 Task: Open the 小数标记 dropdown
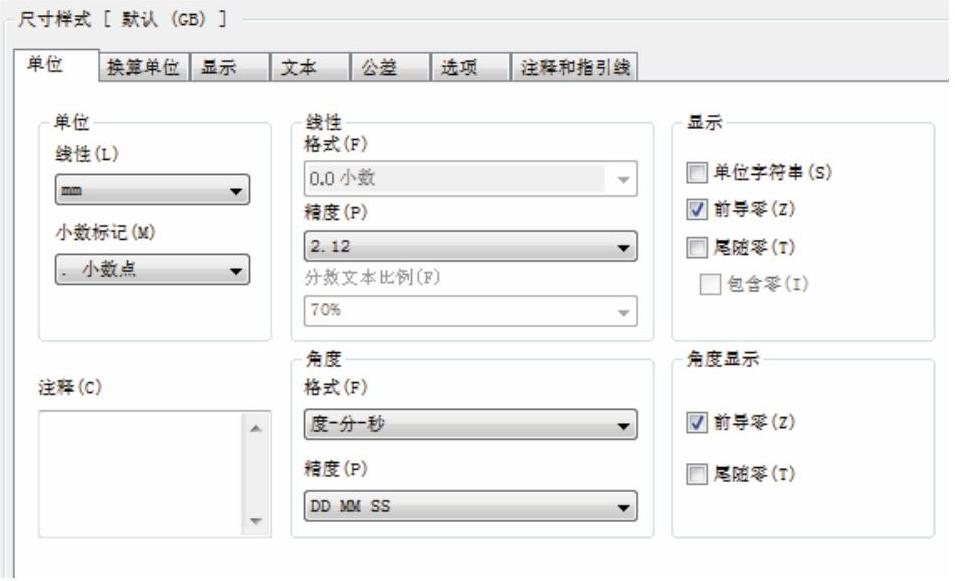(x=152, y=269)
